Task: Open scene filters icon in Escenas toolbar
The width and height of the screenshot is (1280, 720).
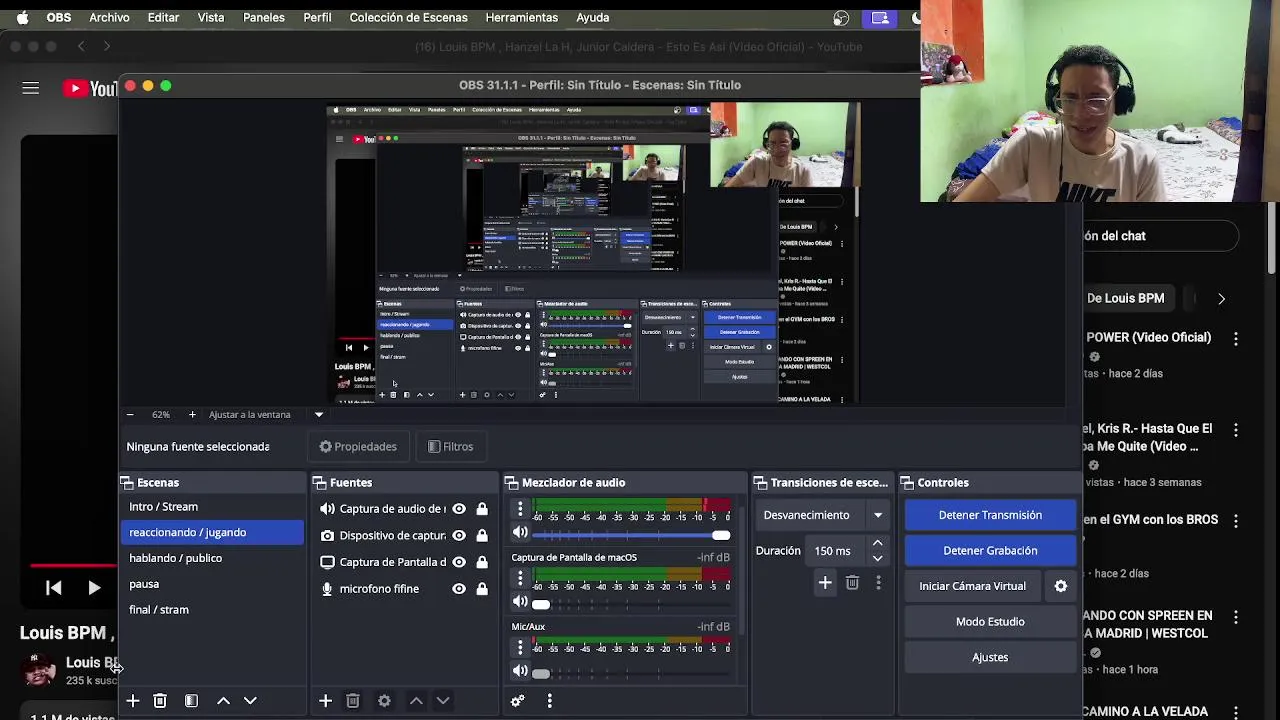Action: 191,701
